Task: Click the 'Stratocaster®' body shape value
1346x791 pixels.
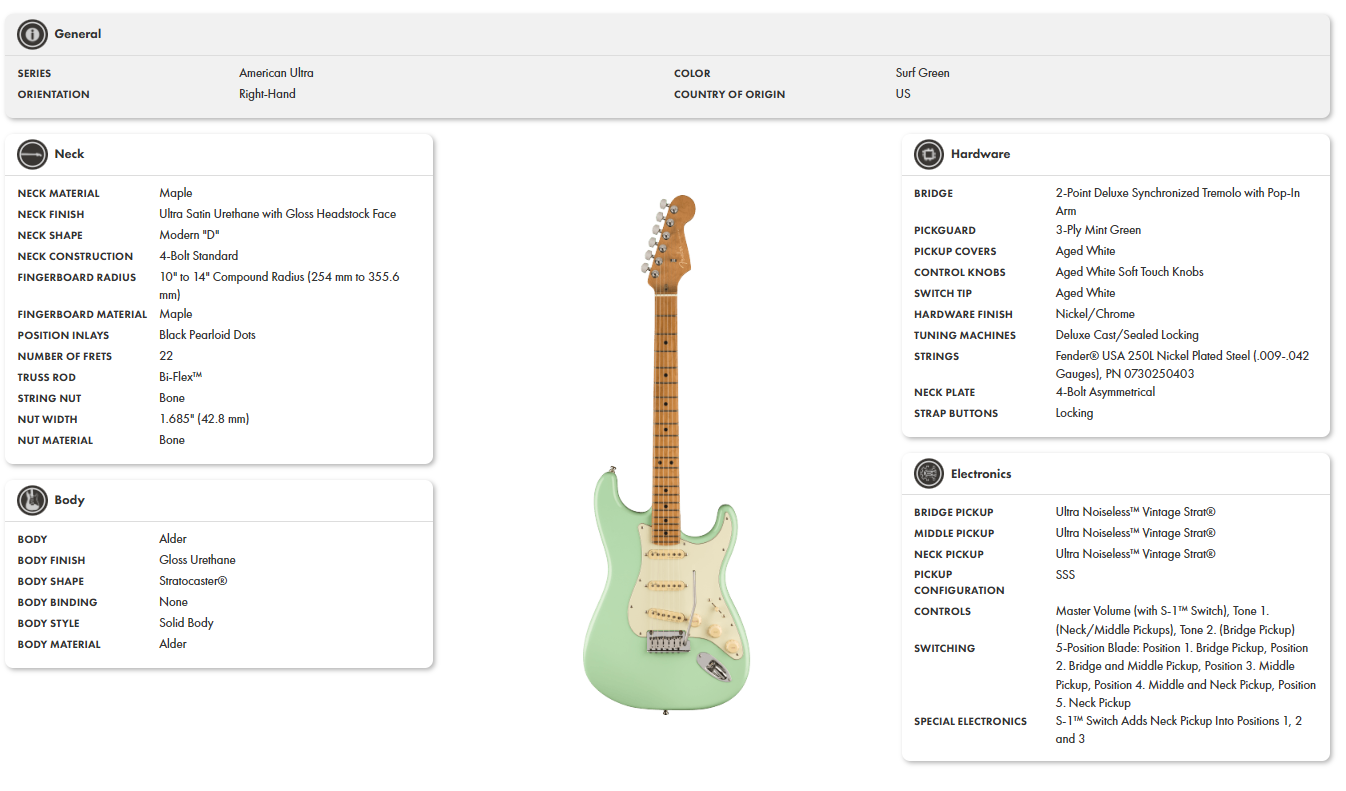Action: click(193, 581)
